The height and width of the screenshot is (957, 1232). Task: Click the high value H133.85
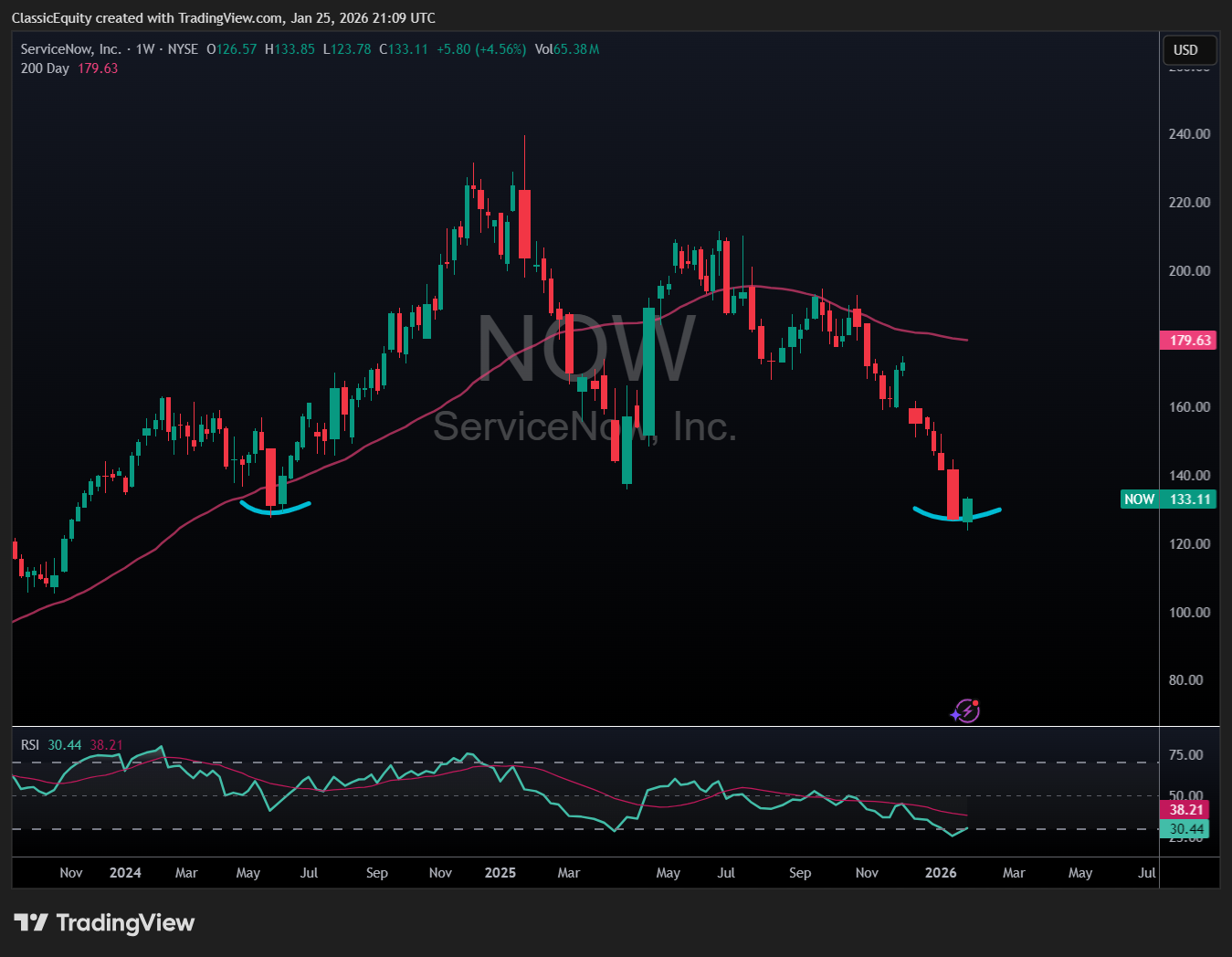click(x=290, y=49)
